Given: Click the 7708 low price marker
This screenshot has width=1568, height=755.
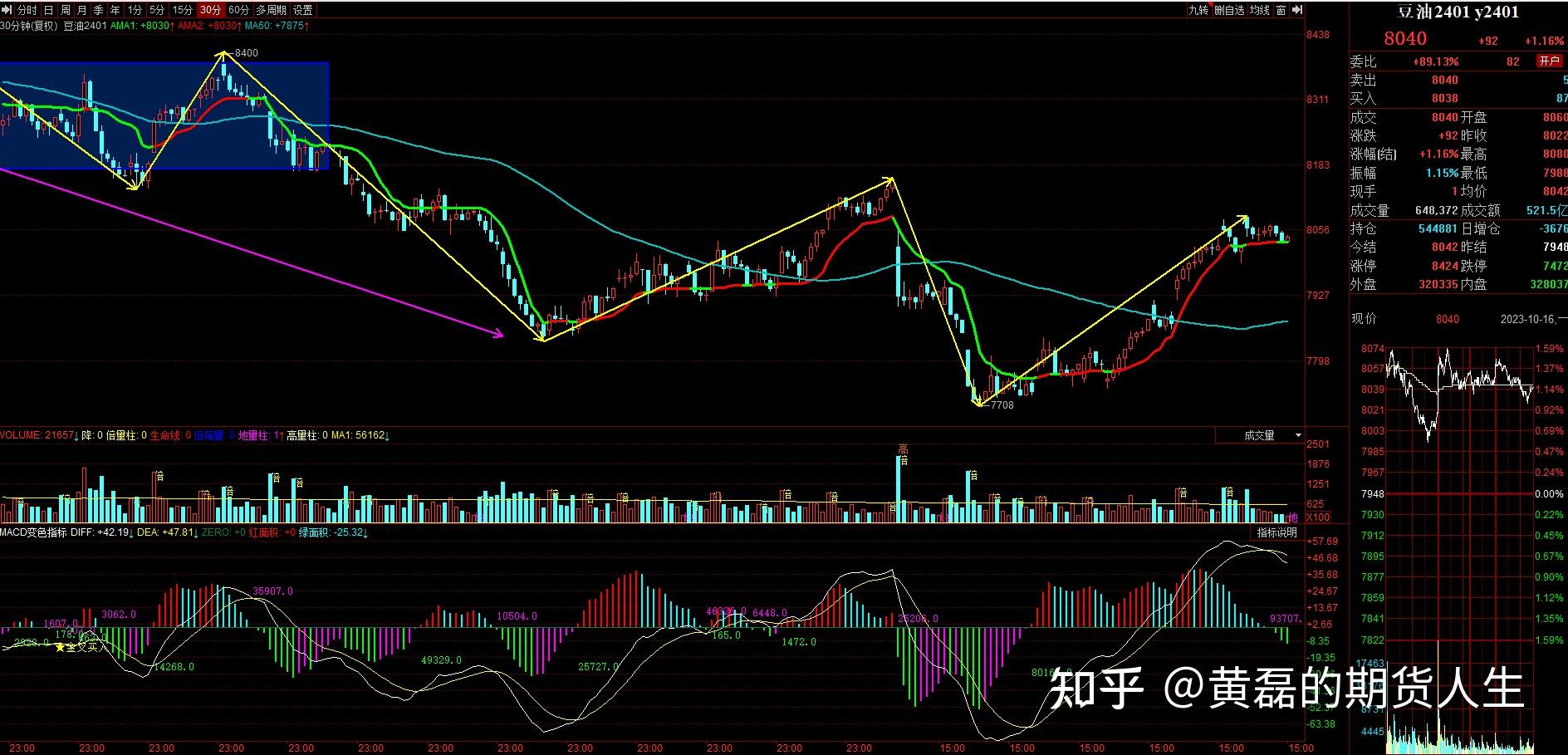Looking at the screenshot, I should pyautogui.click(x=1002, y=405).
